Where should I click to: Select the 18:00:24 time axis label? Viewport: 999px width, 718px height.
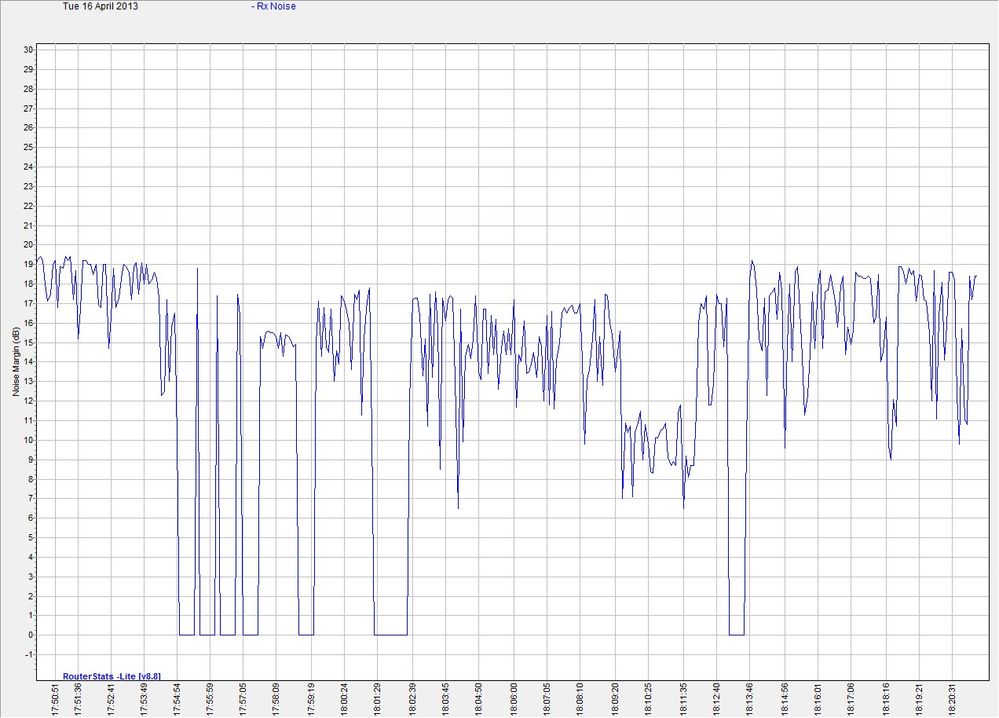pyautogui.click(x=345, y=700)
